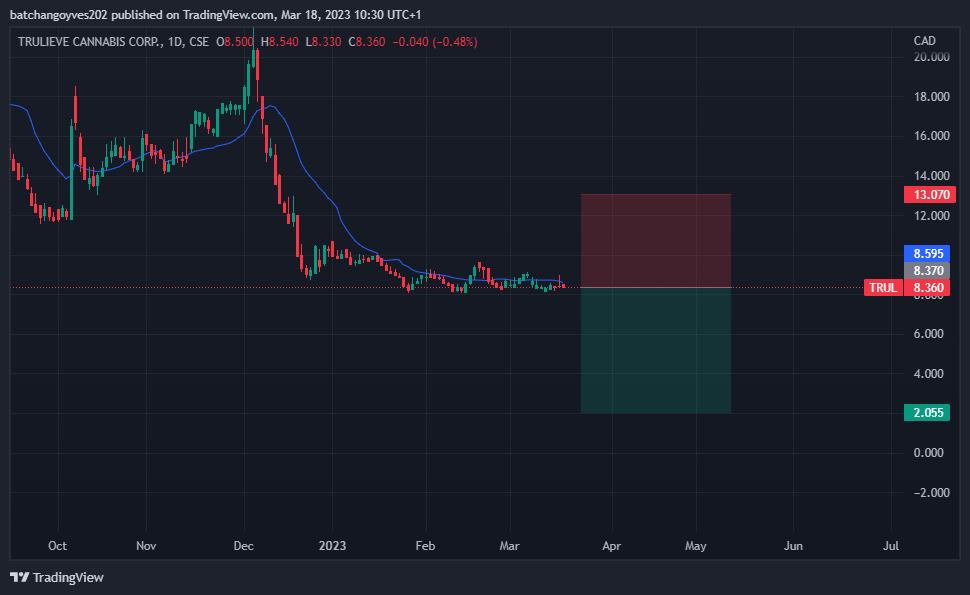The image size is (970, 595).
Task: Click the TRUL ticker tag
Action: tap(883, 288)
